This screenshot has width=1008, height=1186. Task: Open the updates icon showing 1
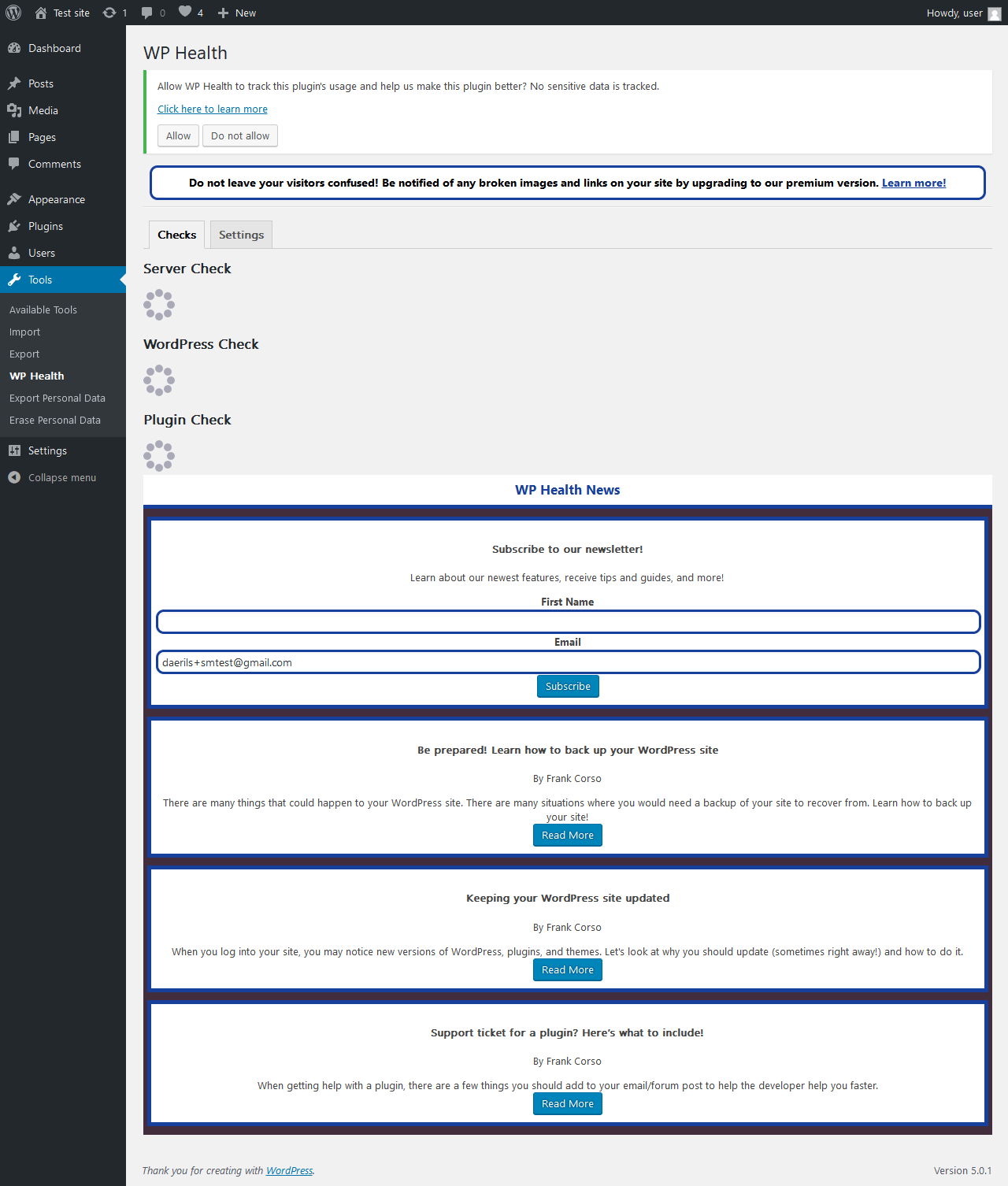pyautogui.click(x=109, y=13)
